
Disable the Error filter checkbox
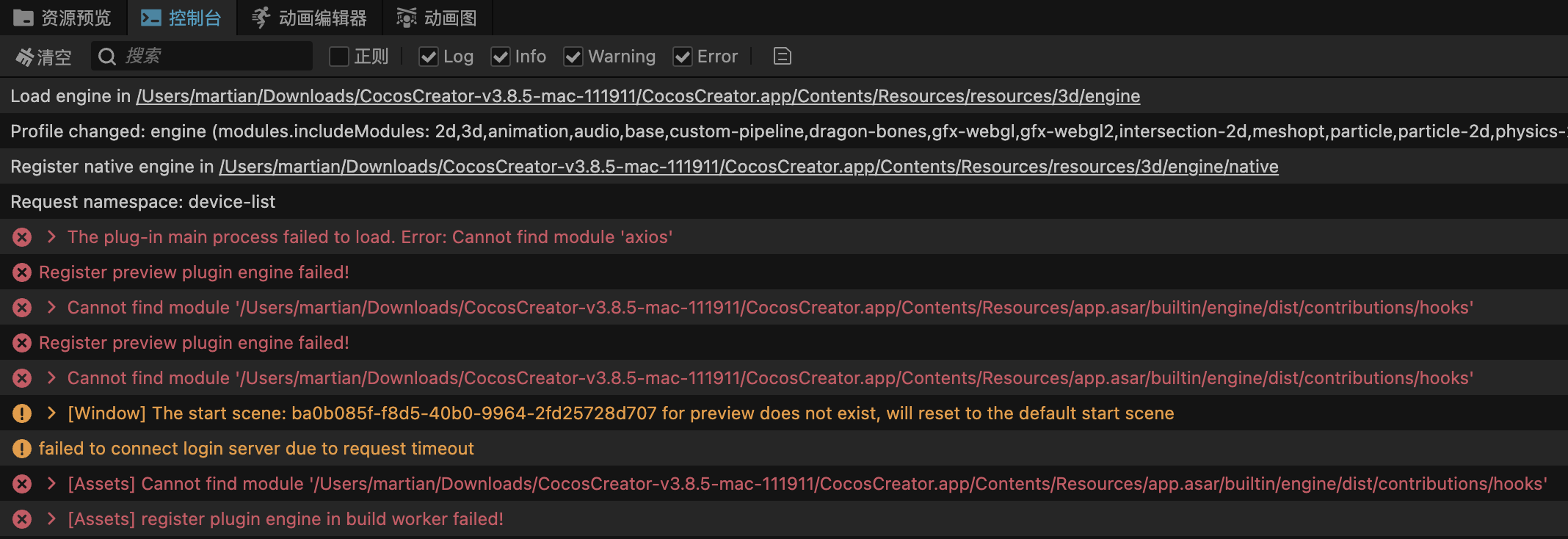tap(683, 57)
